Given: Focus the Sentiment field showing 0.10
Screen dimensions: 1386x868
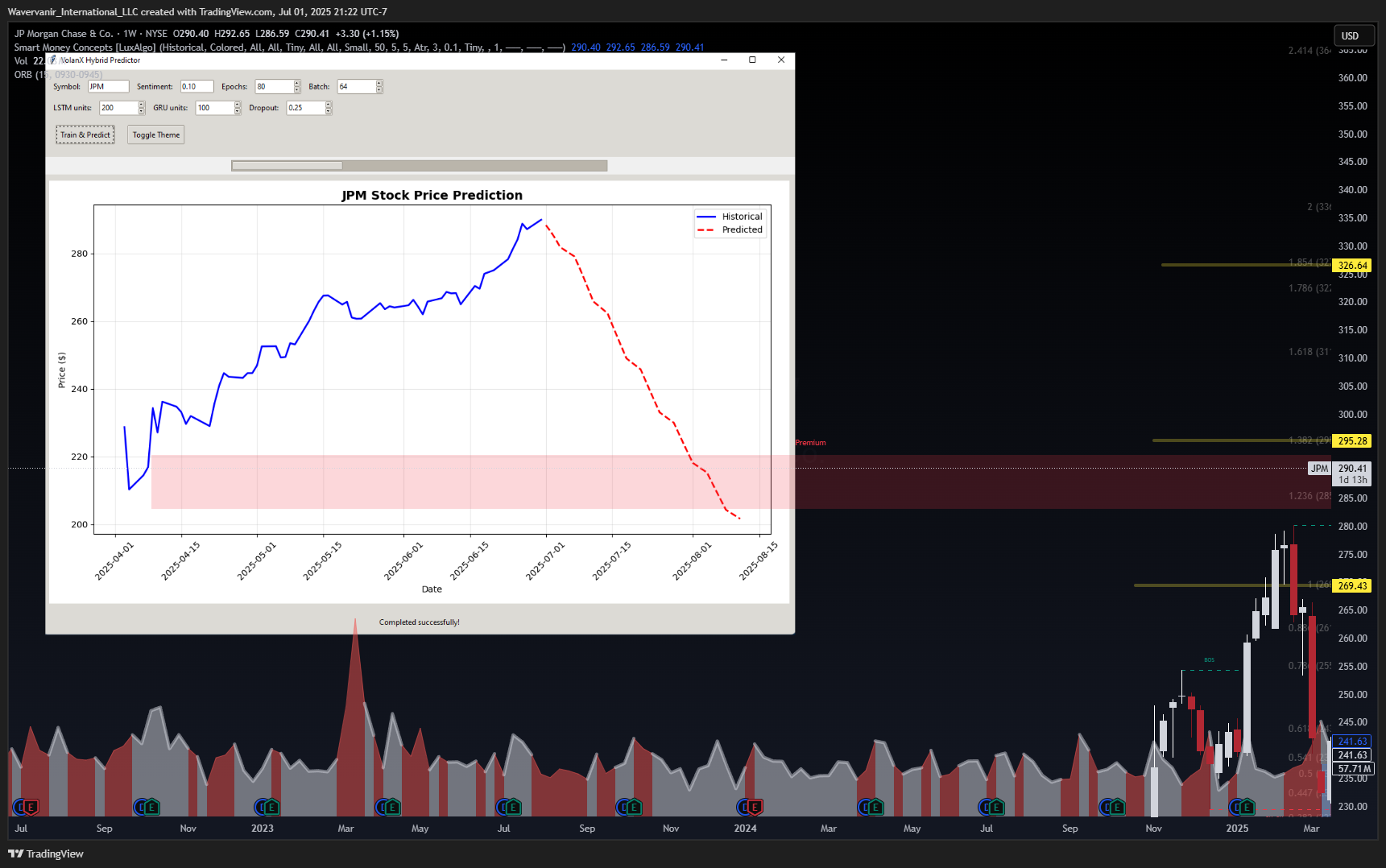Looking at the screenshot, I should pos(197,86).
